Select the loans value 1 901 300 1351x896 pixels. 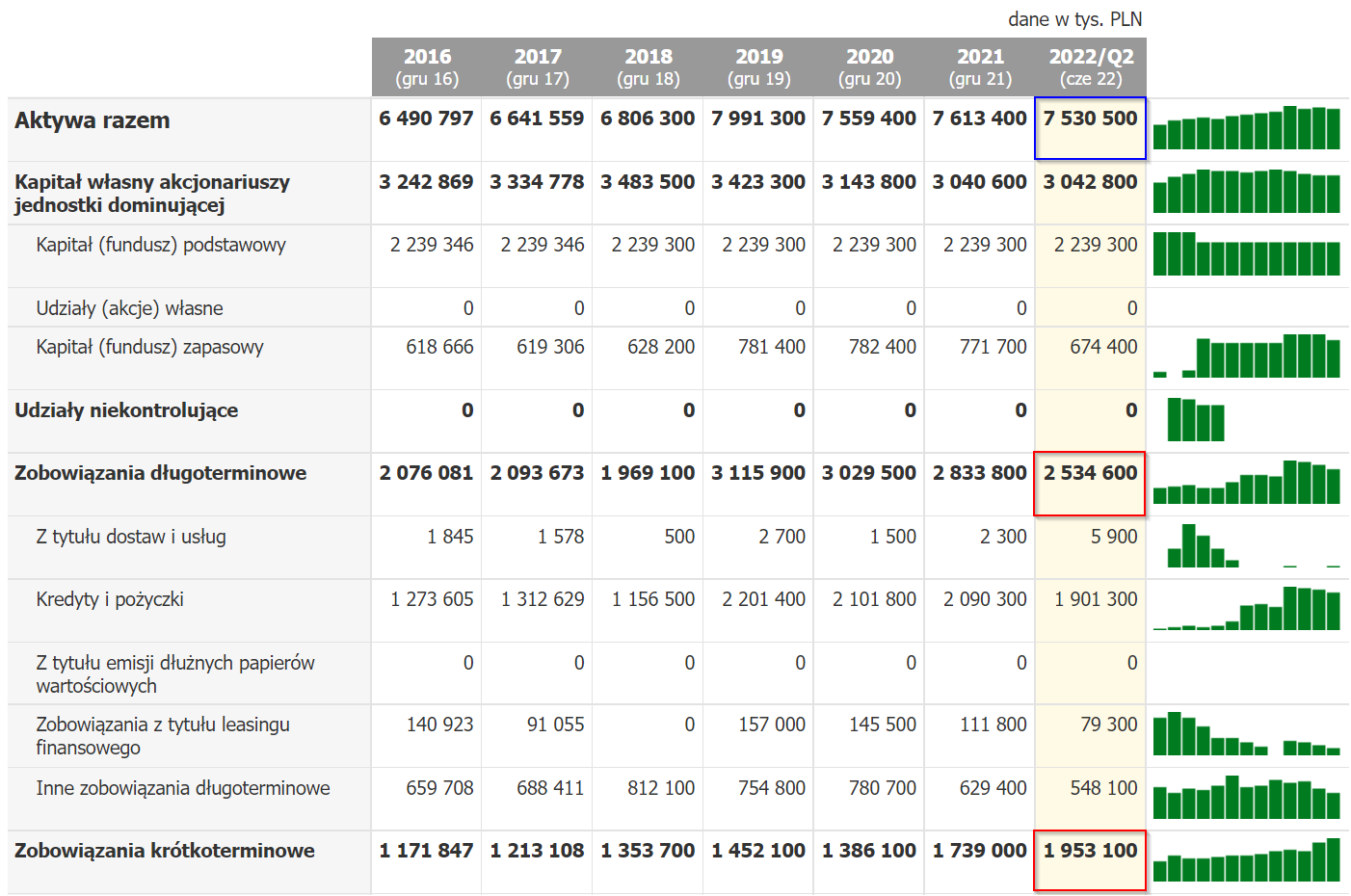pos(1096,599)
